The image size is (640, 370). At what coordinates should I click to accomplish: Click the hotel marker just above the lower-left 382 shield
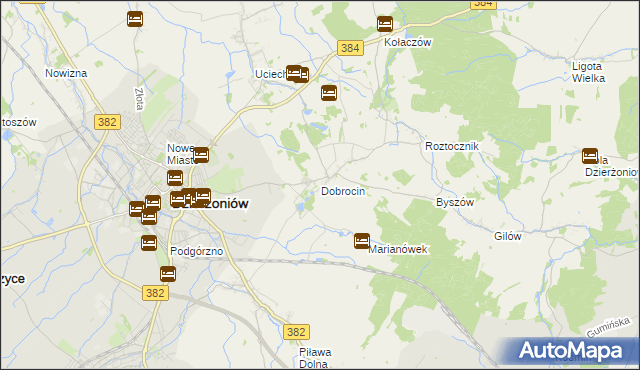point(168,274)
